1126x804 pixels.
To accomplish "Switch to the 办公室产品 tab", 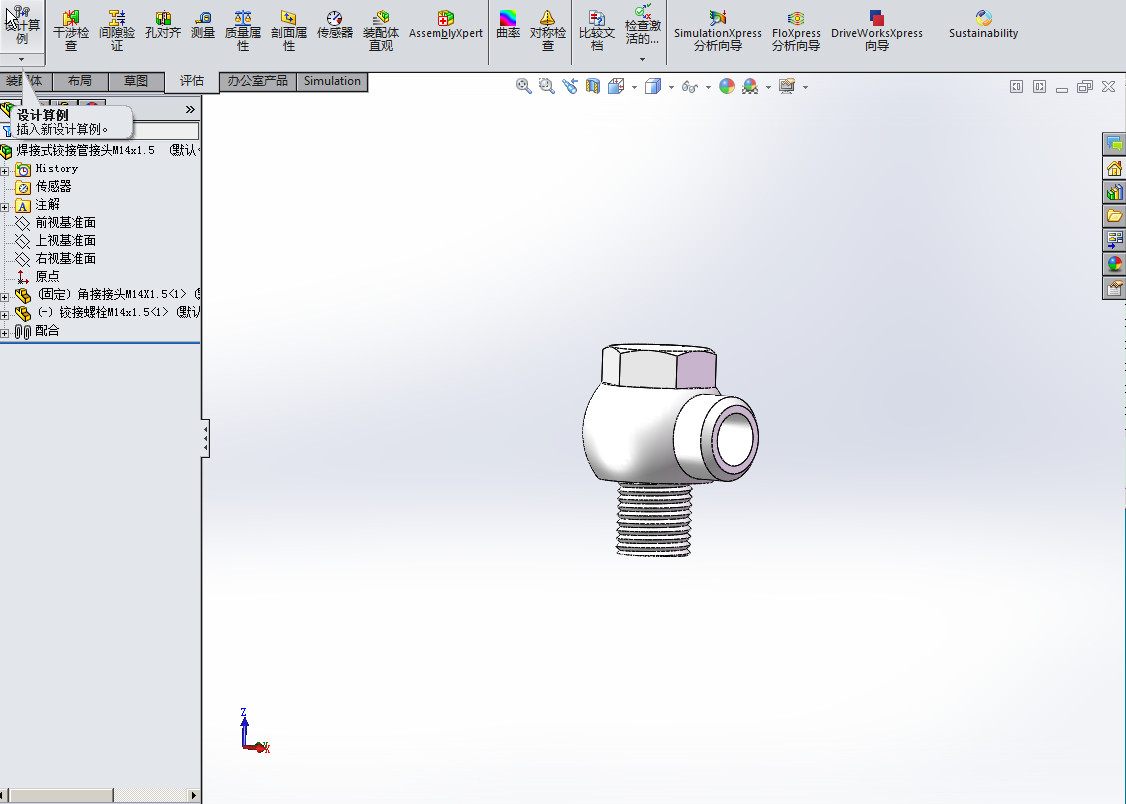I will coord(258,81).
